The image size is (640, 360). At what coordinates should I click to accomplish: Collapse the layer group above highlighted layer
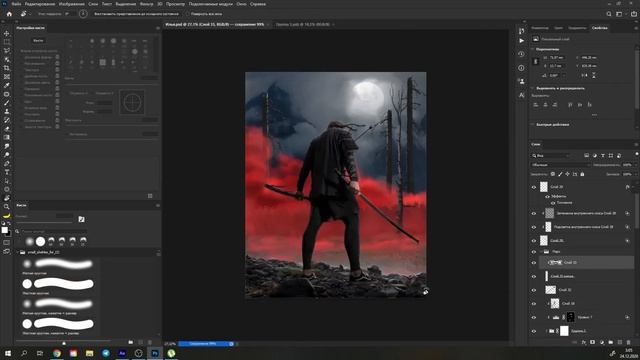click(542, 252)
